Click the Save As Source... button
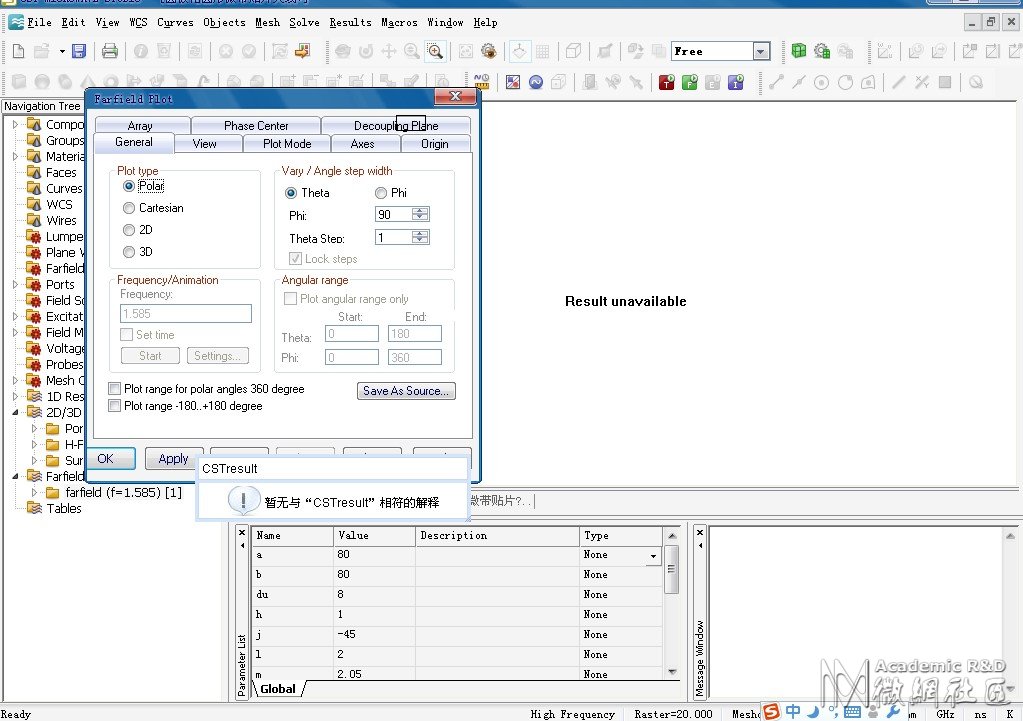This screenshot has width=1023, height=721. [x=406, y=391]
